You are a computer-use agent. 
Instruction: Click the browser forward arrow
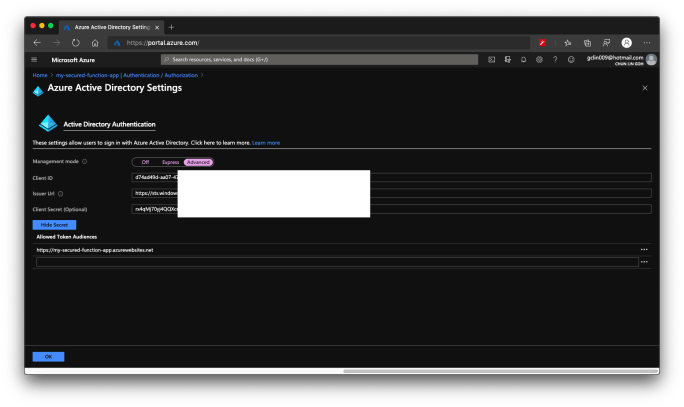click(56, 43)
